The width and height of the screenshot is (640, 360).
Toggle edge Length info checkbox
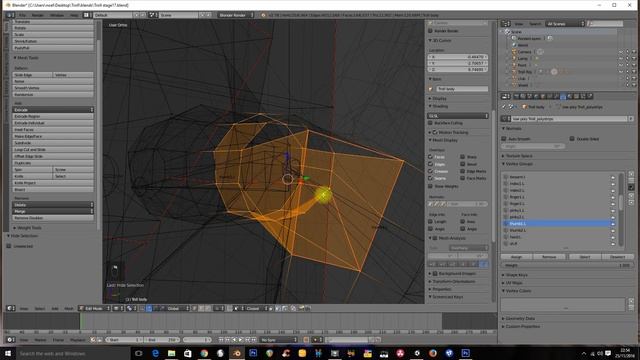(x=430, y=221)
